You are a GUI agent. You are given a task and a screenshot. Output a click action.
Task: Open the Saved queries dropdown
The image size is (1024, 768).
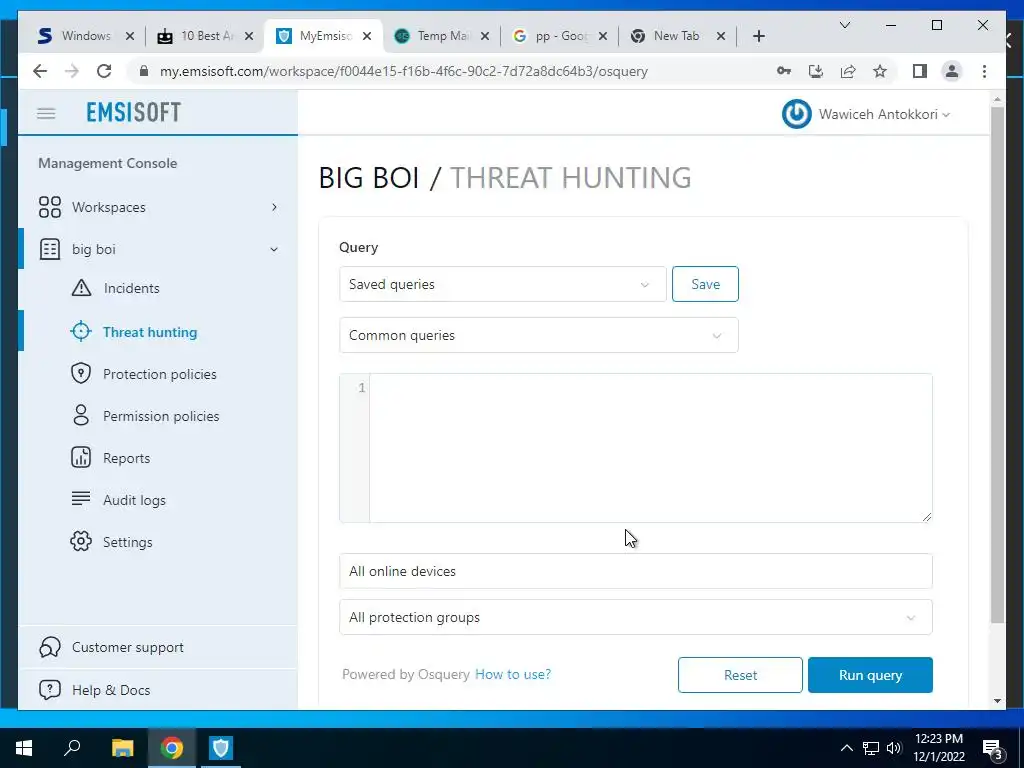(502, 284)
